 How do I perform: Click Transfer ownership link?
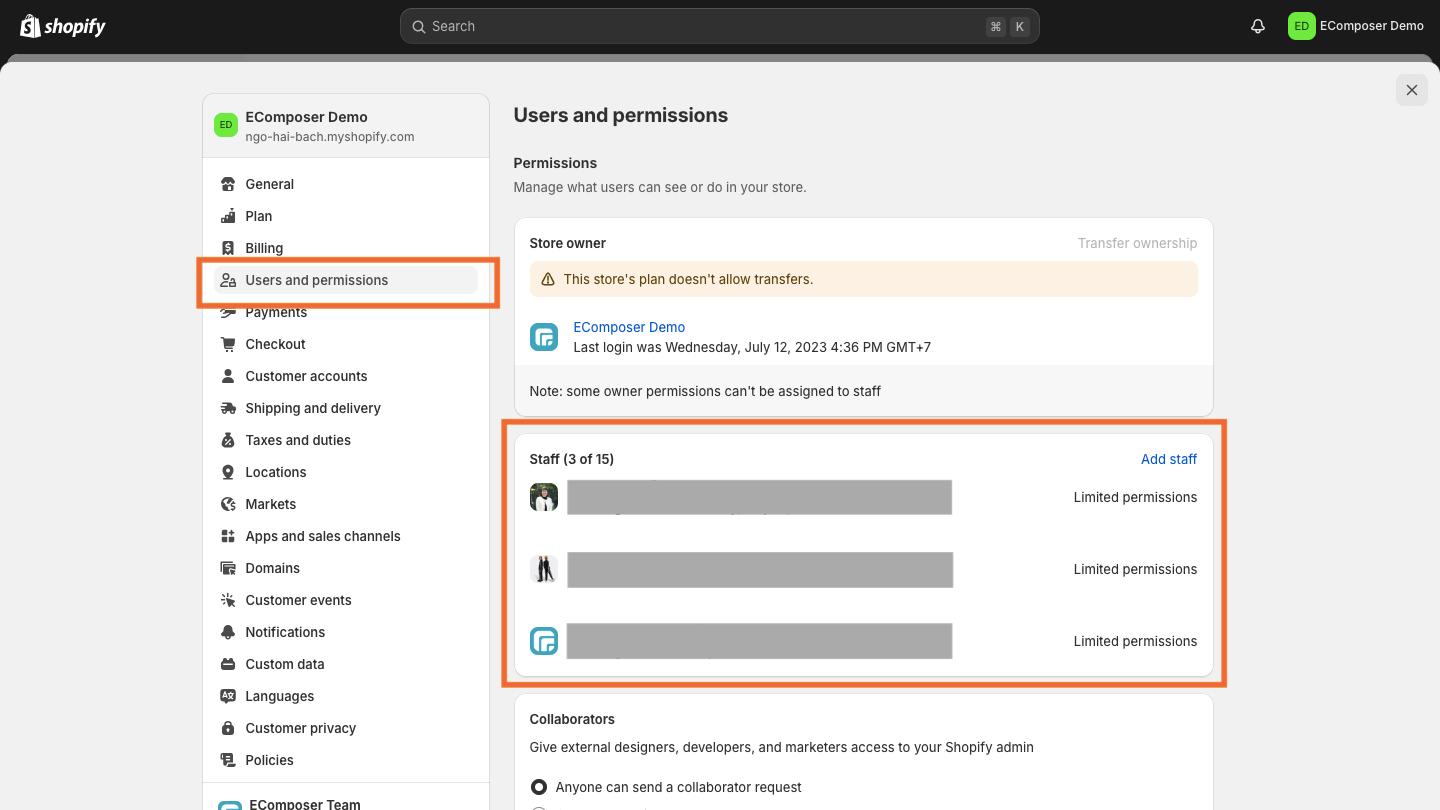(x=1137, y=243)
